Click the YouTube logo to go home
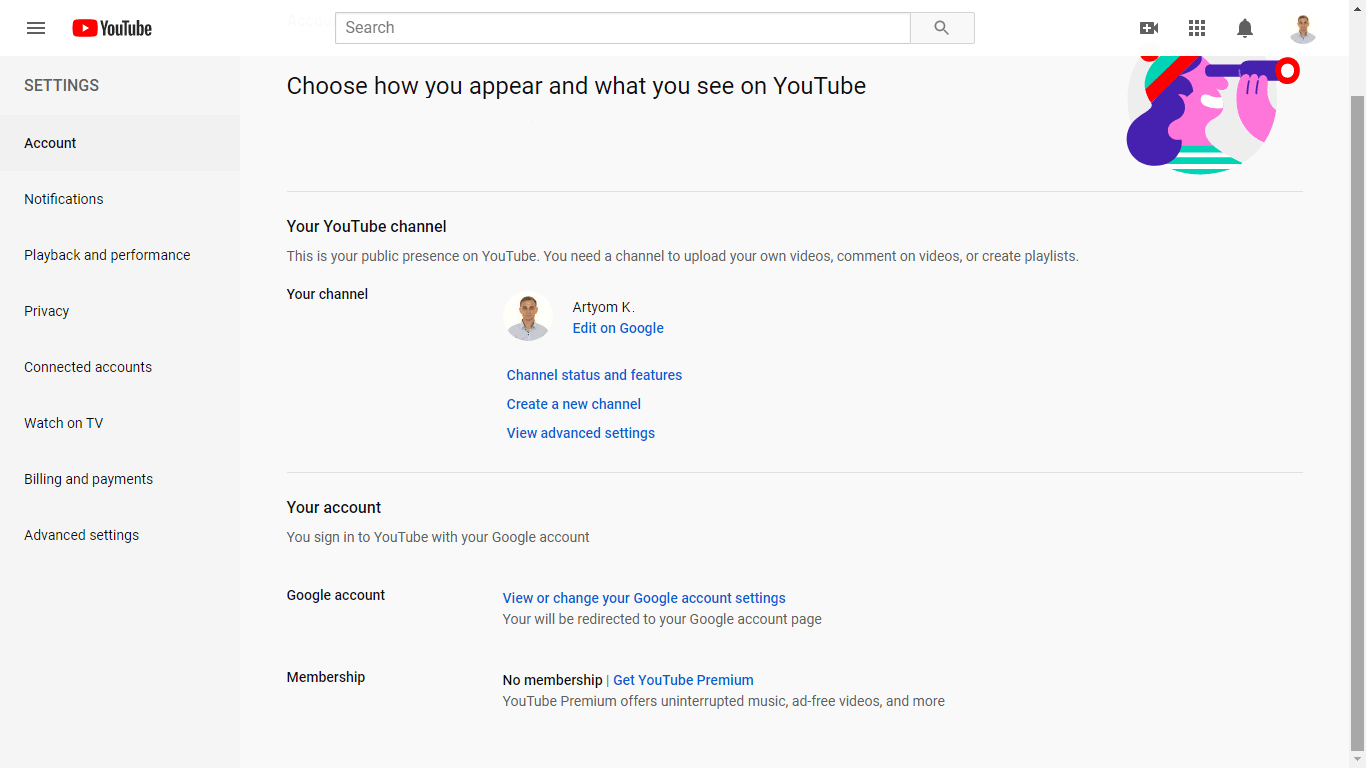The width and height of the screenshot is (1366, 768). click(x=112, y=28)
